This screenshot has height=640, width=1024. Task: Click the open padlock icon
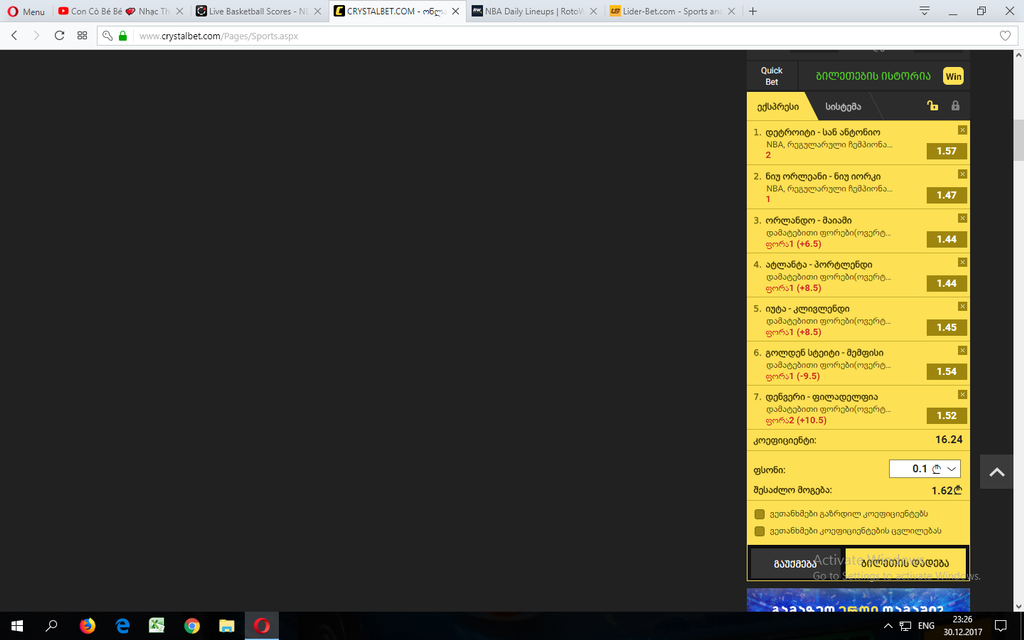click(x=933, y=105)
